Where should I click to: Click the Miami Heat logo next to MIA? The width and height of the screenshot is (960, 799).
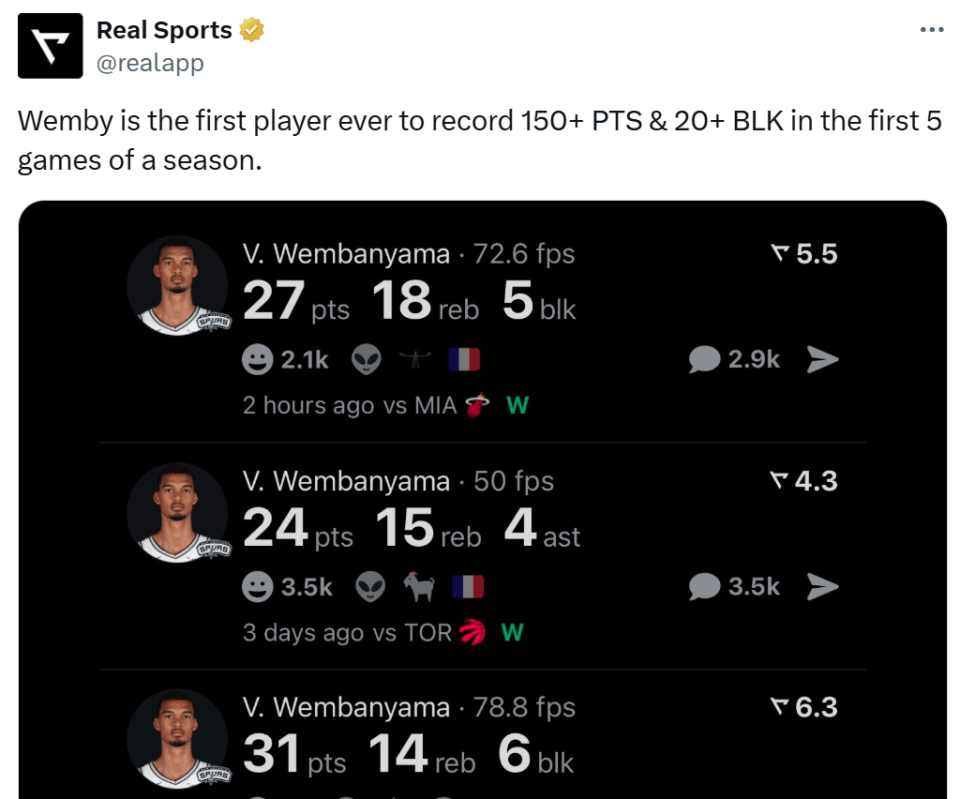click(x=477, y=405)
